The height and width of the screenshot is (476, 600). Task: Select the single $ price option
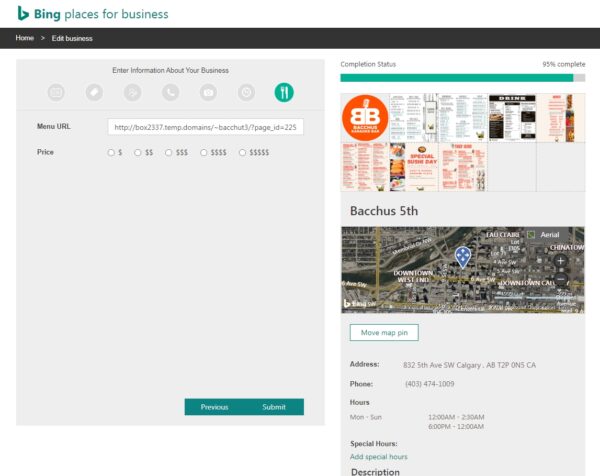coord(111,152)
